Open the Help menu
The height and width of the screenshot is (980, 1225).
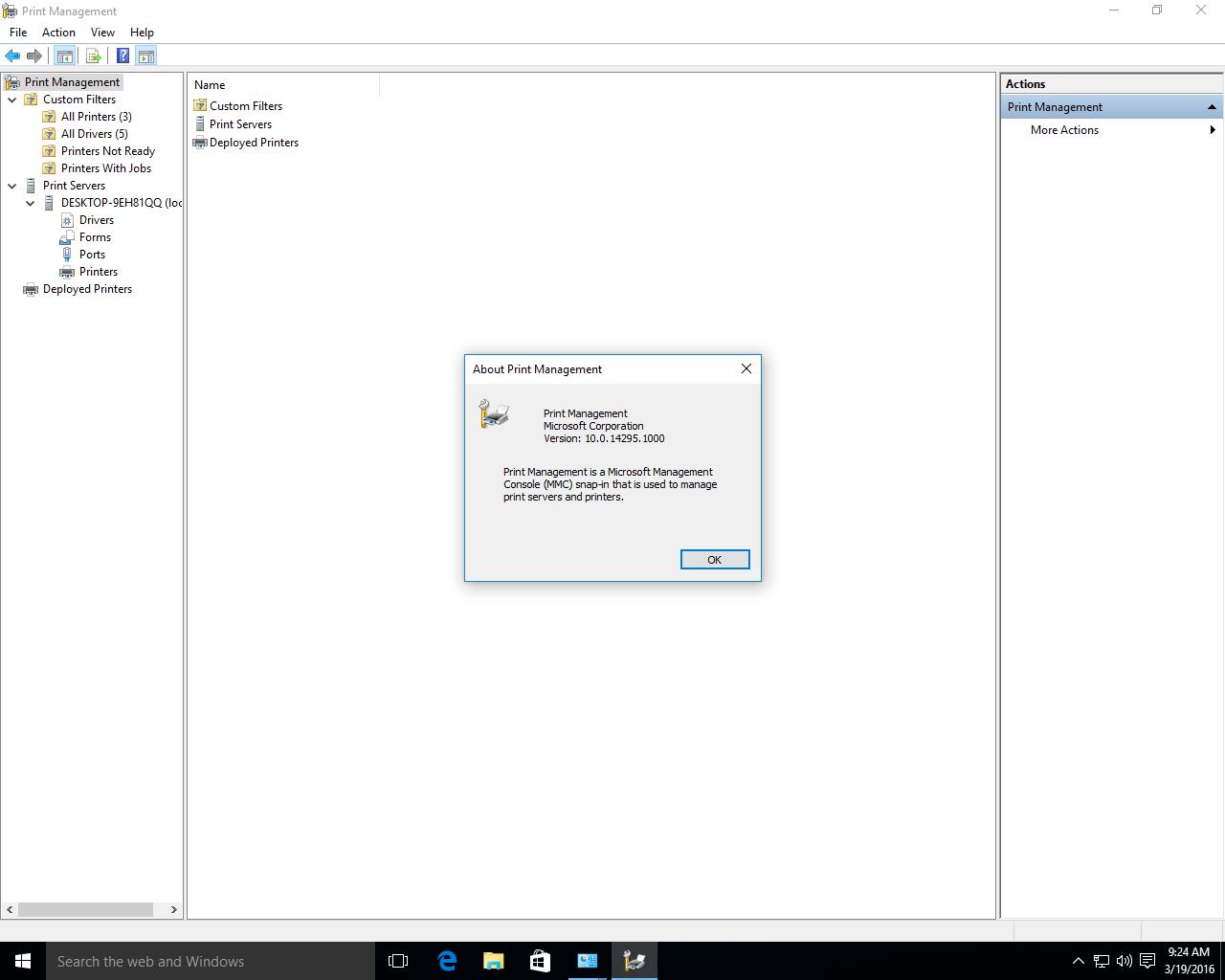pos(142,33)
